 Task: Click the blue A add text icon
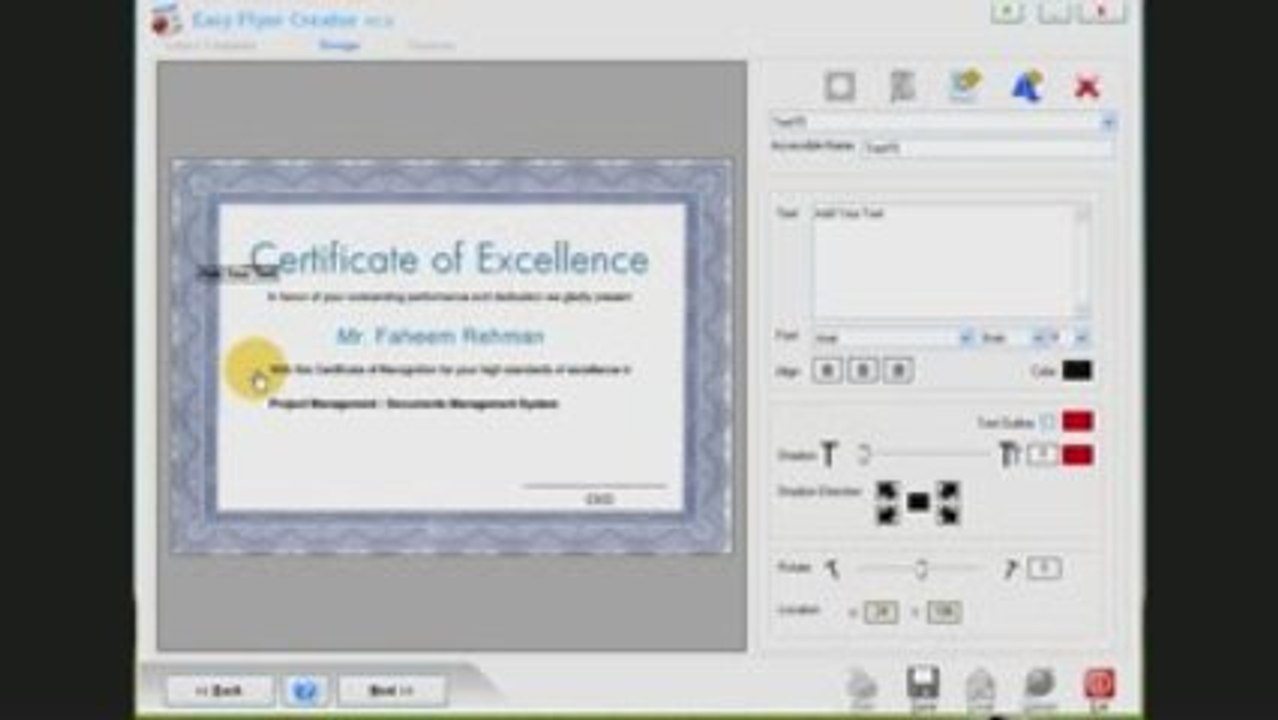(x=1026, y=87)
